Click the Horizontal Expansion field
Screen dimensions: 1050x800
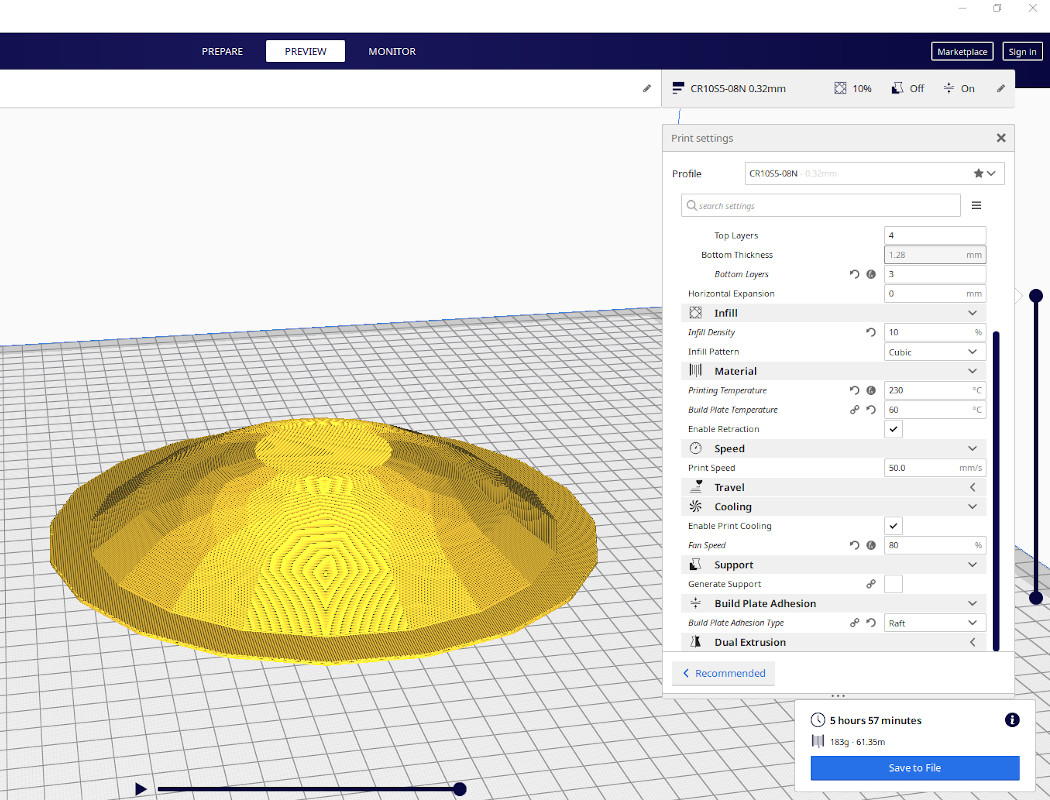934,293
